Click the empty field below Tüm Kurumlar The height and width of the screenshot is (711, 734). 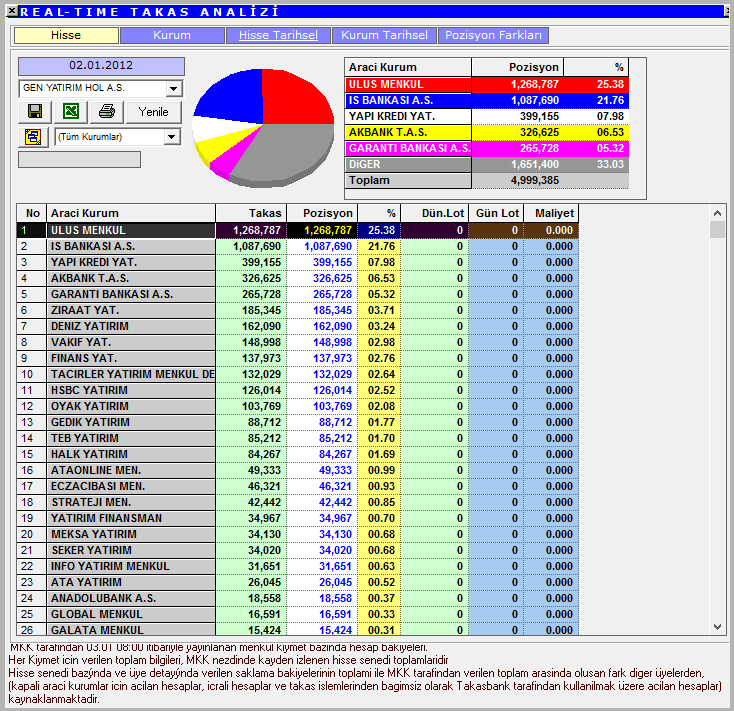(79, 159)
